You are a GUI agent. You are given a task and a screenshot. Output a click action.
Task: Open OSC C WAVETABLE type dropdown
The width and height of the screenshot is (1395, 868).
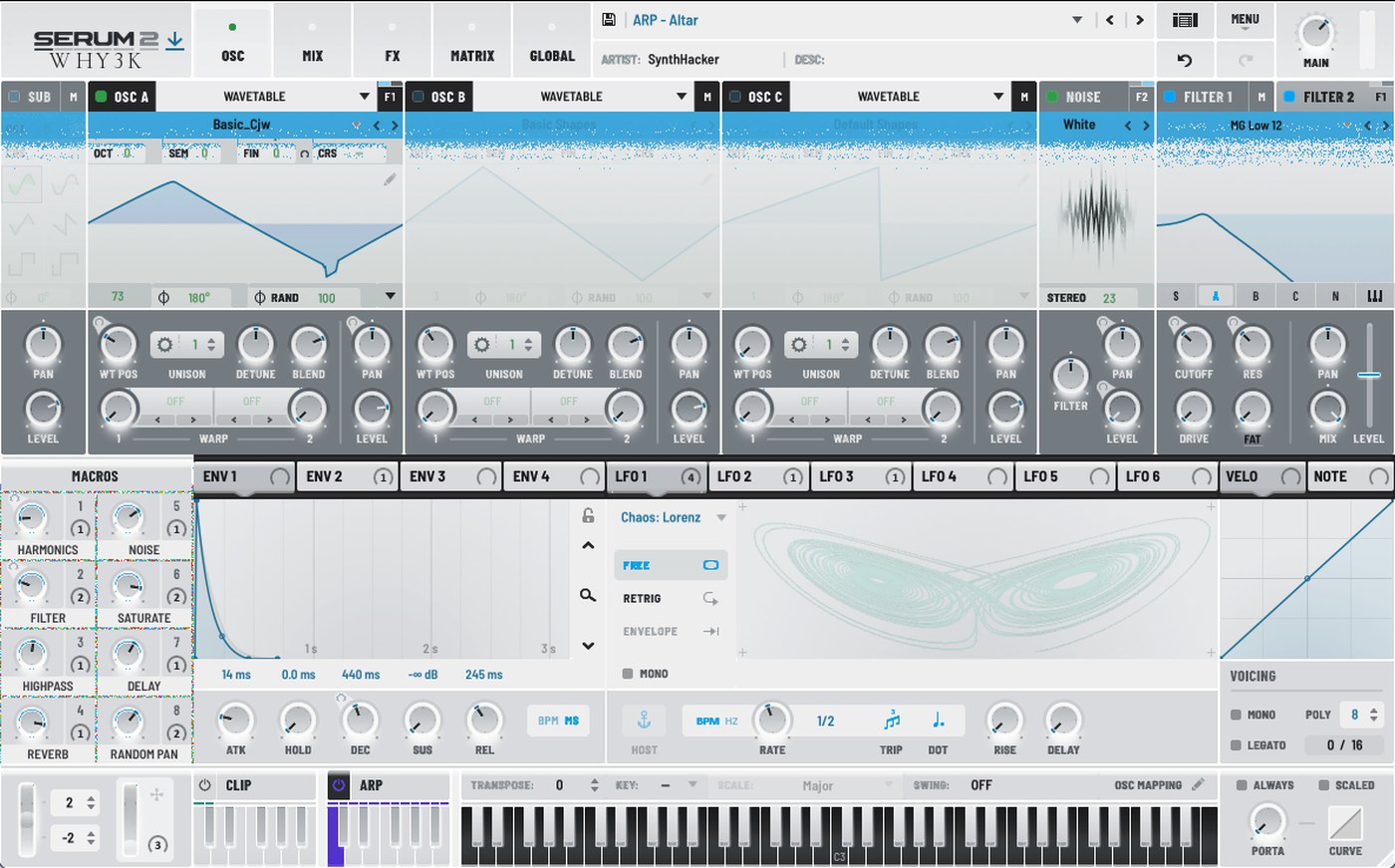point(998,97)
